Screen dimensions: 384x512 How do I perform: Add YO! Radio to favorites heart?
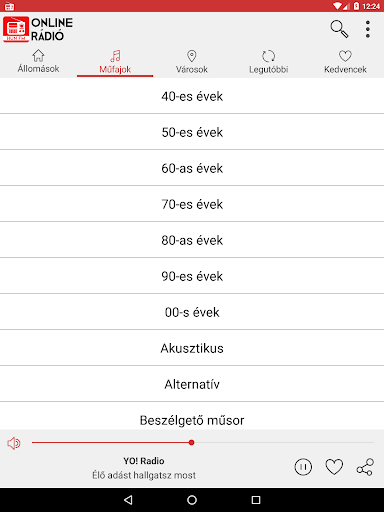click(x=334, y=467)
